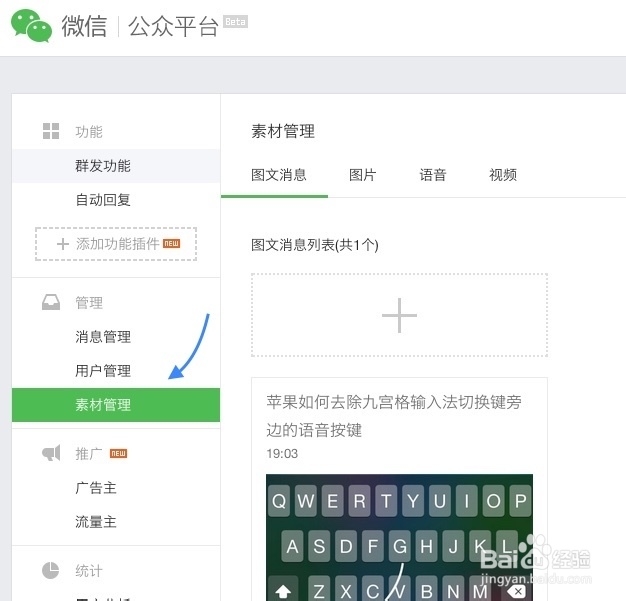The width and height of the screenshot is (626, 601).
Task: Open 消息管理 in the sidebar
Action: click(x=116, y=337)
